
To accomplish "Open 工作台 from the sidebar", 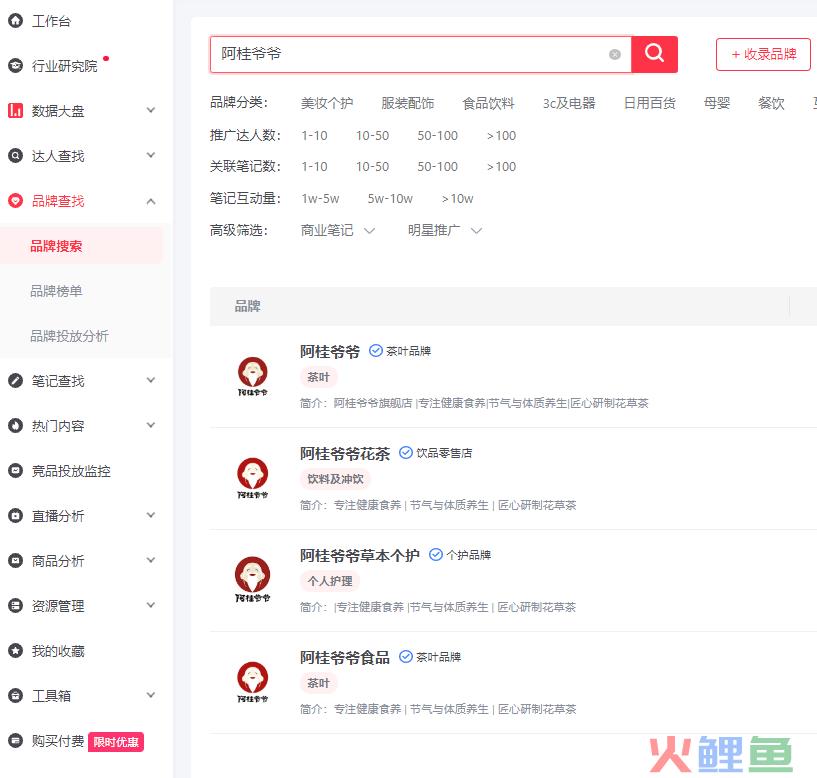I will coord(51,21).
